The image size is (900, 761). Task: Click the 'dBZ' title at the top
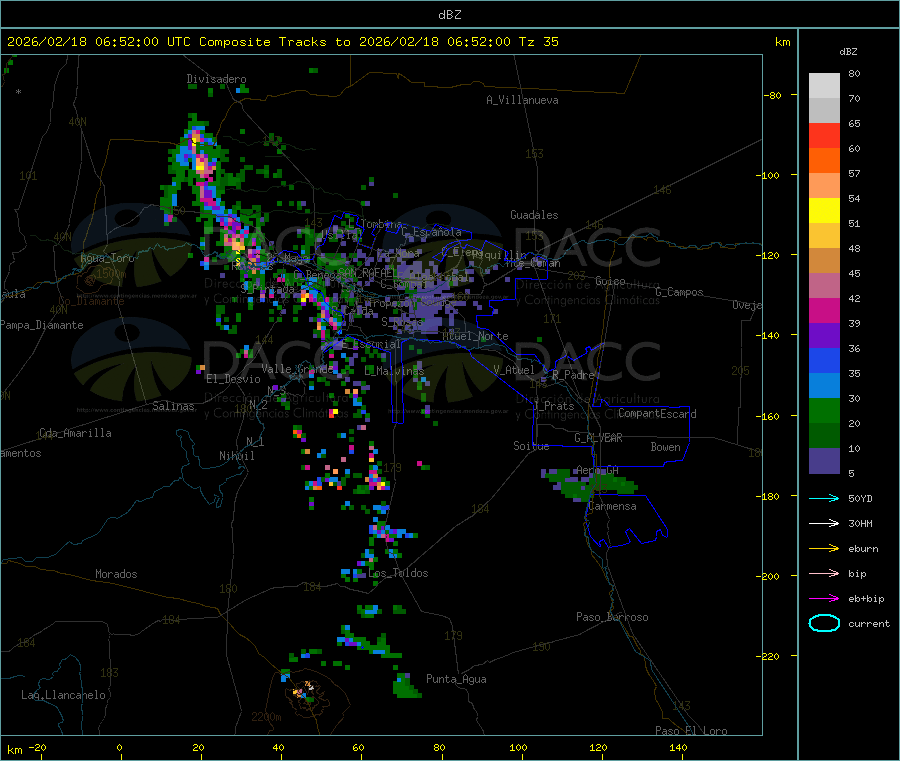[x=449, y=15]
